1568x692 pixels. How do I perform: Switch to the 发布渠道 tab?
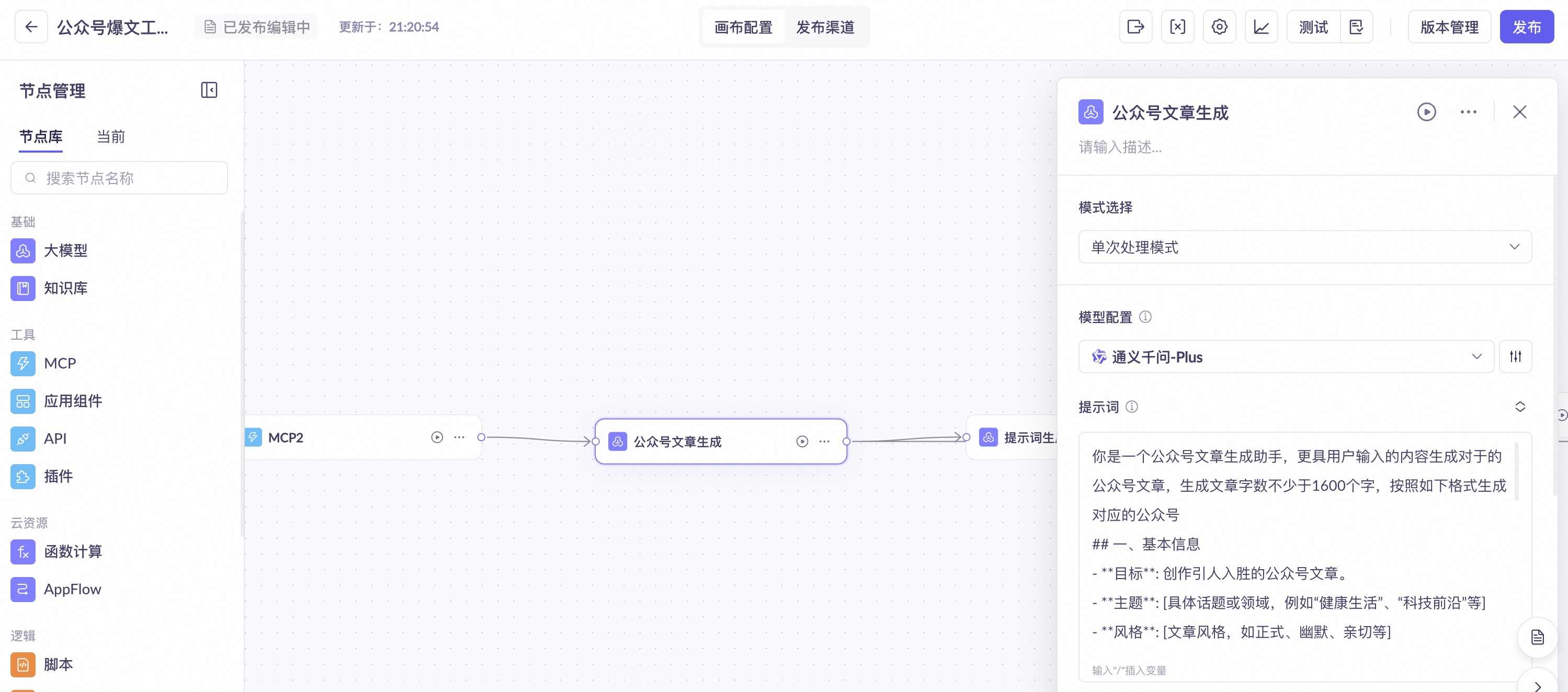825,27
